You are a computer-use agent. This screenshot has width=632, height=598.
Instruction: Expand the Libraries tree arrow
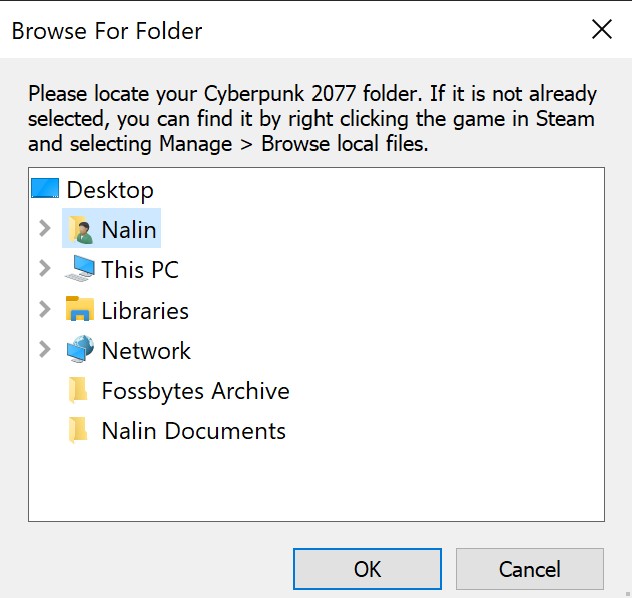[x=44, y=310]
